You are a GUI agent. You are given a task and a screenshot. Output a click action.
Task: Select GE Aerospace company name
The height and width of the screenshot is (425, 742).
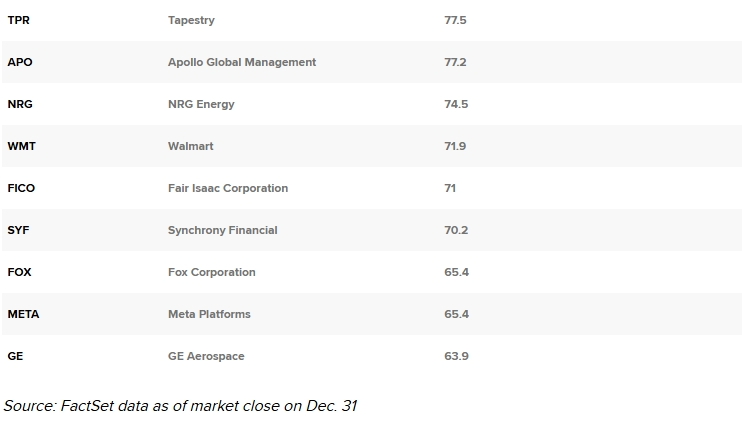click(206, 356)
